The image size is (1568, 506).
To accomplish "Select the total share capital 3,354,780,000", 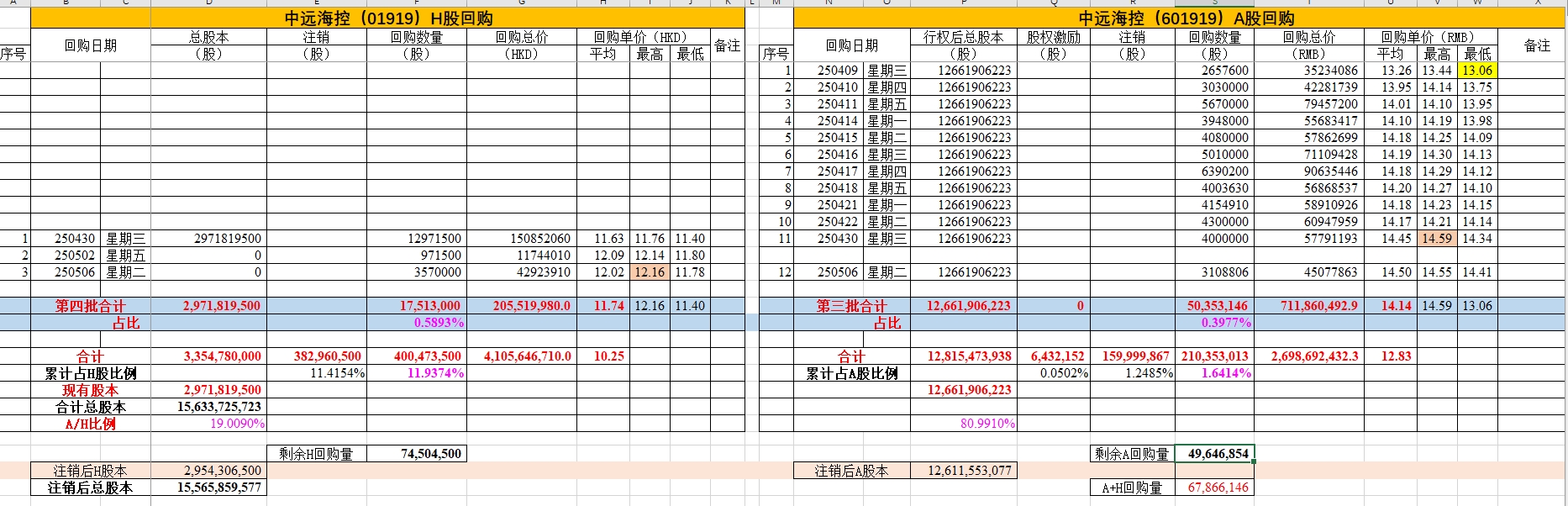I will pos(208,356).
